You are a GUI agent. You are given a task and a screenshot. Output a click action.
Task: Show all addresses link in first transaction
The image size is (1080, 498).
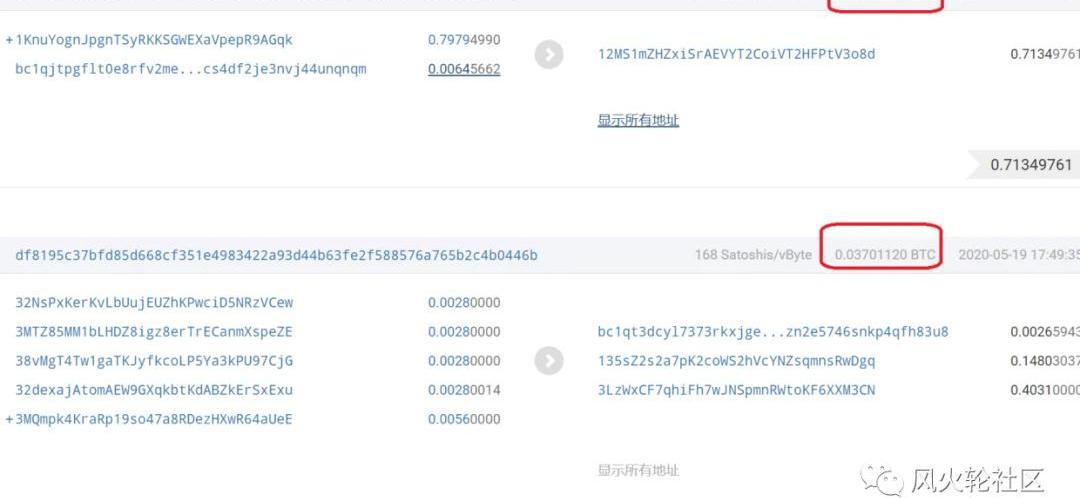(638, 121)
